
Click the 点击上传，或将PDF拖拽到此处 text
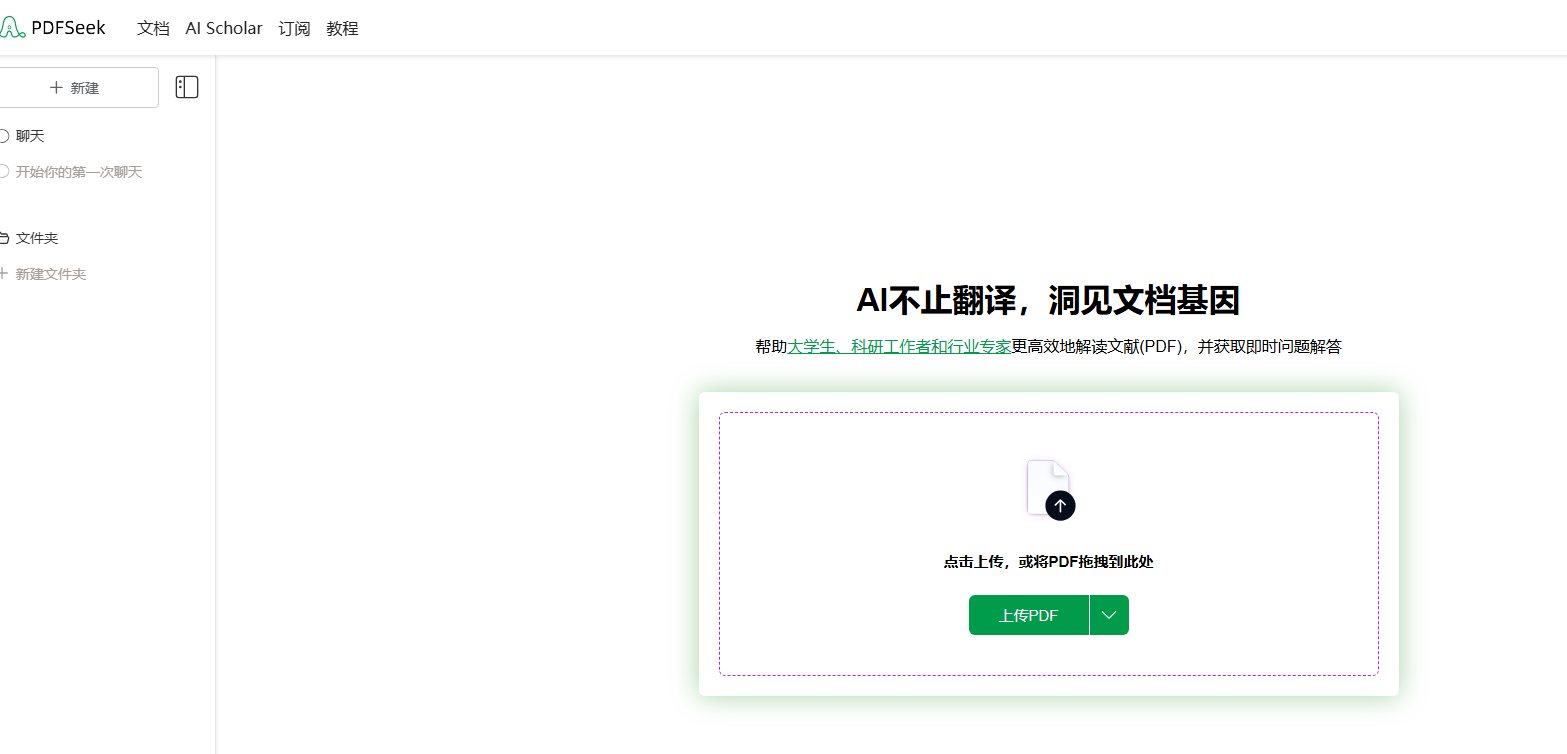click(1048, 562)
